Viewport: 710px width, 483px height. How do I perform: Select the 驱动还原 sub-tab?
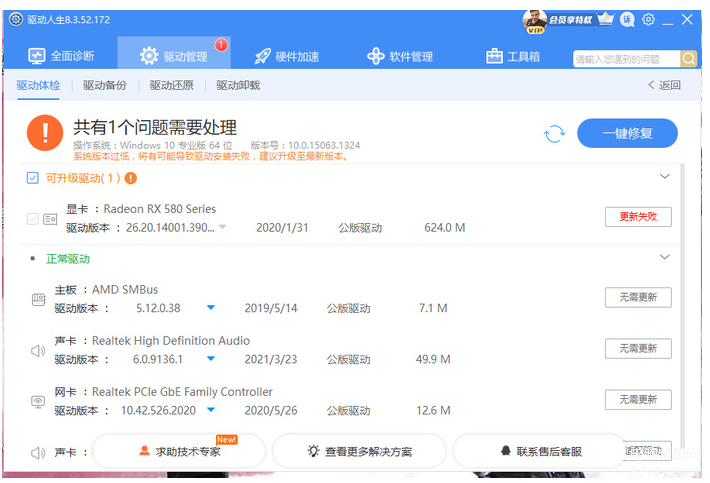coord(172,85)
